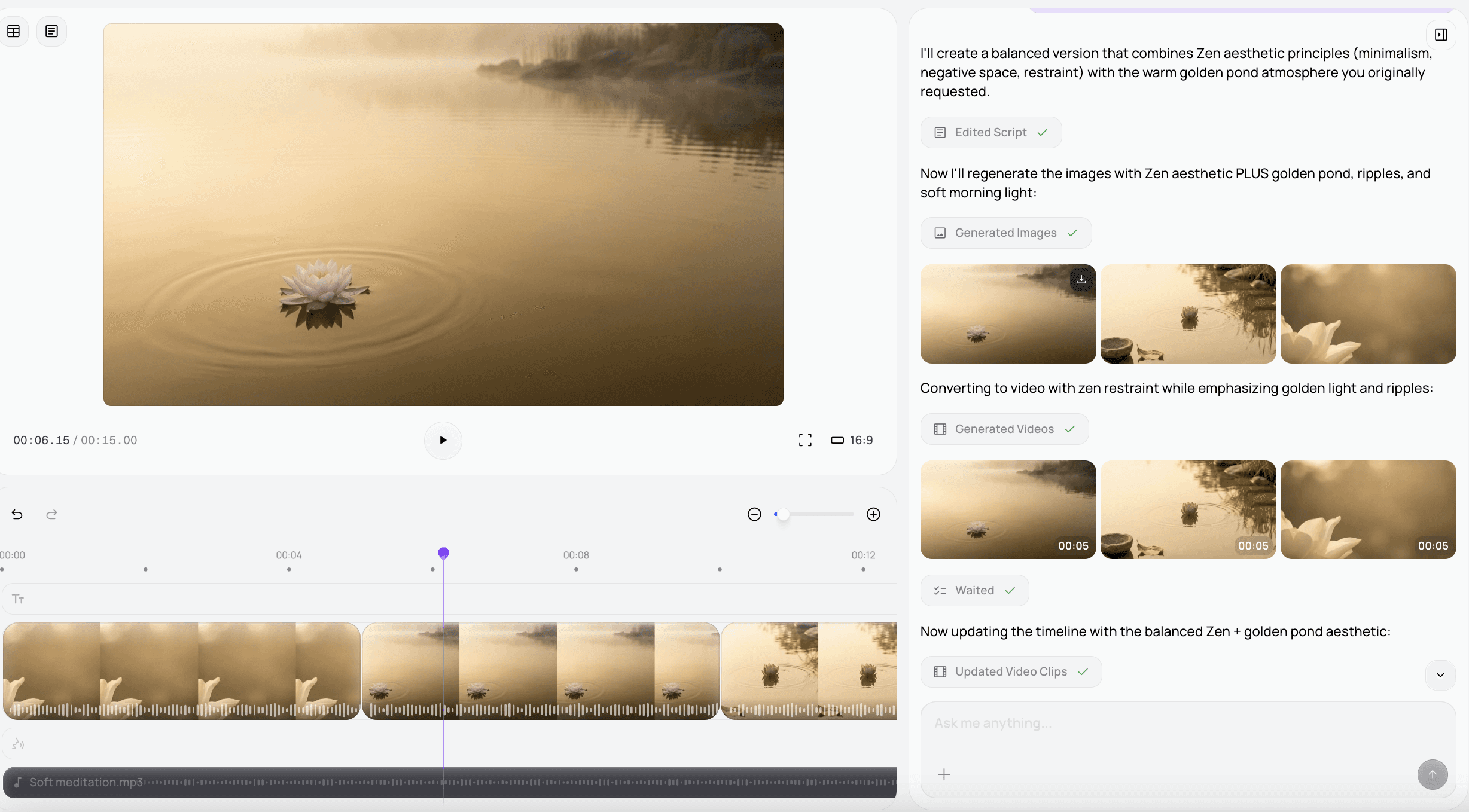The image size is (1469, 812).
Task: Add attachment with plus icon in chat
Action: tap(944, 774)
